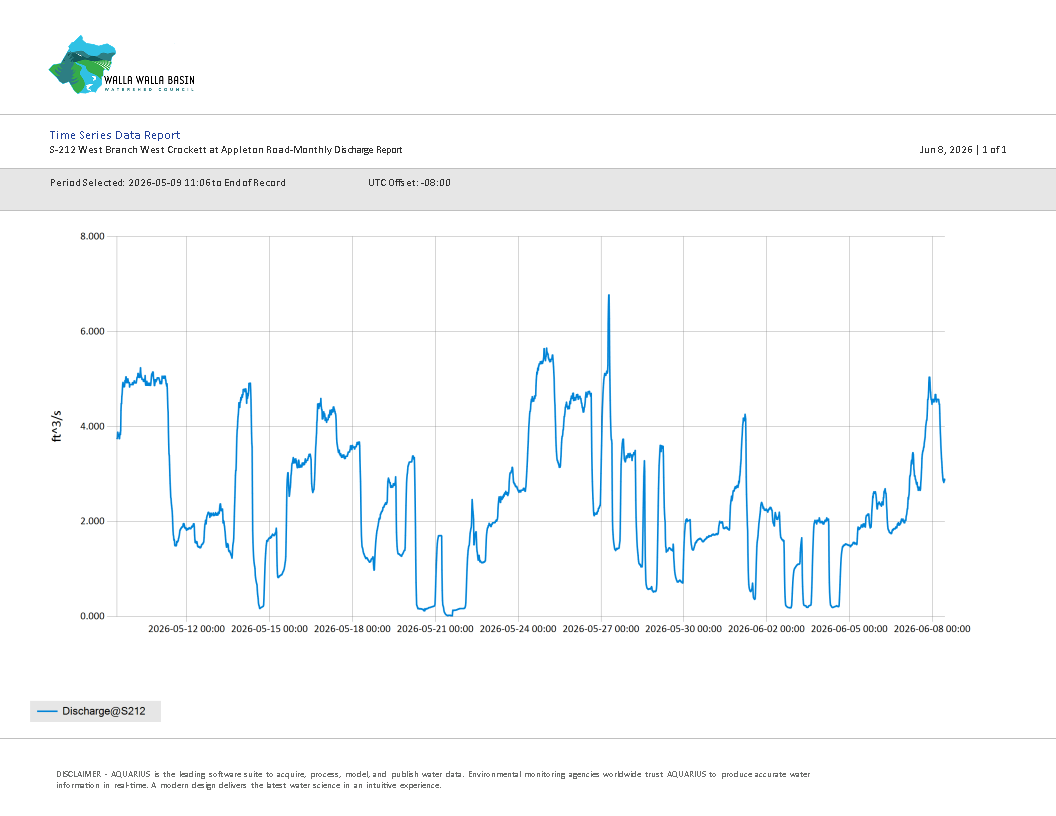Click the 0.000 y-axis label
The image size is (1056, 816).
pyautogui.click(x=92, y=616)
